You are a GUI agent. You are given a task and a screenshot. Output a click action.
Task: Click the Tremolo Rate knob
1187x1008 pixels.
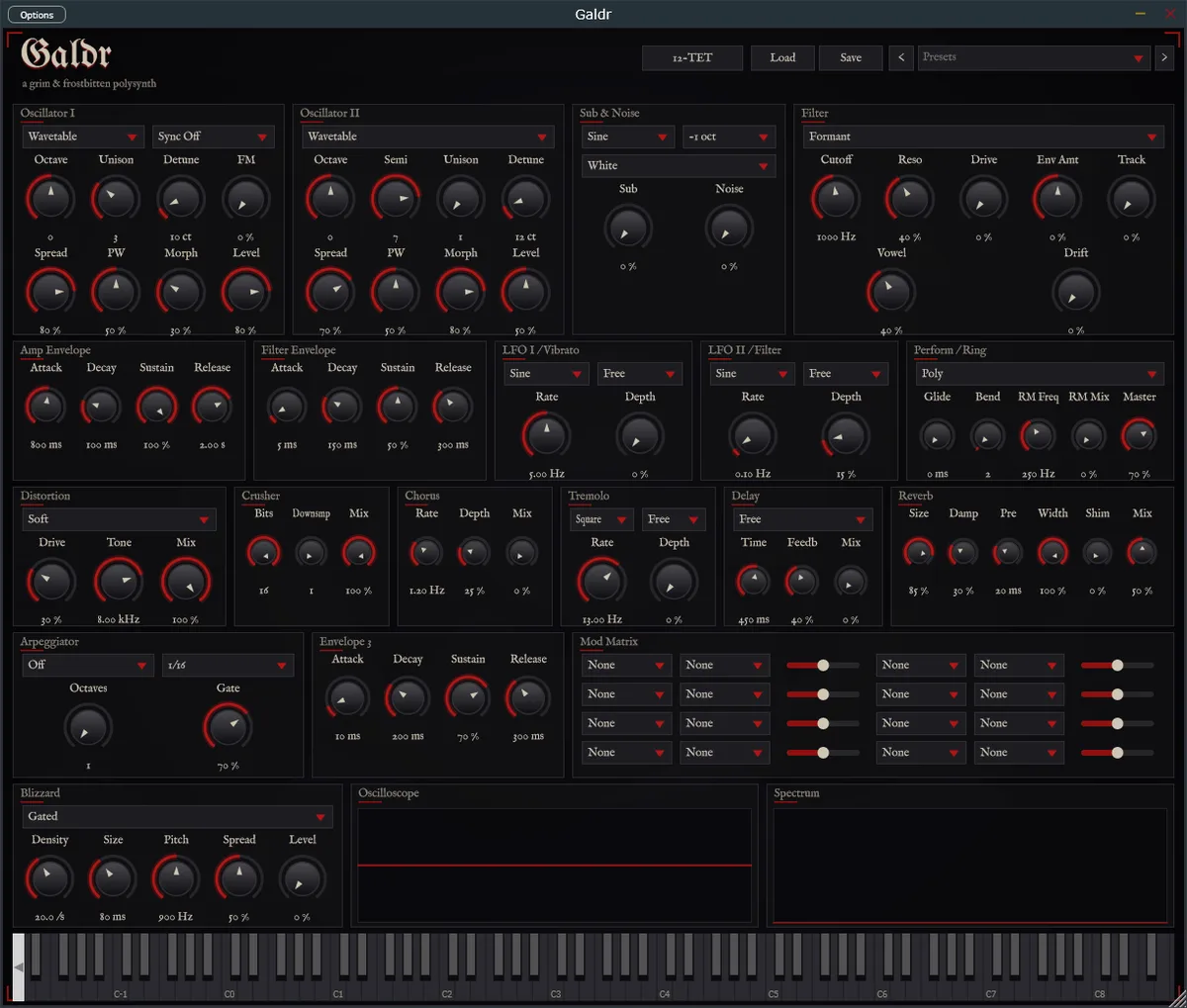[x=601, y=582]
